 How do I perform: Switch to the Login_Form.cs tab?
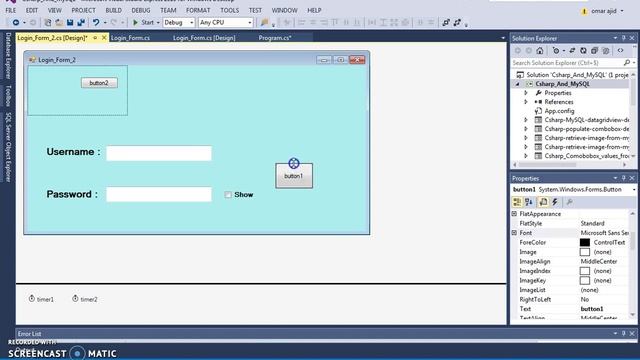click(131, 38)
